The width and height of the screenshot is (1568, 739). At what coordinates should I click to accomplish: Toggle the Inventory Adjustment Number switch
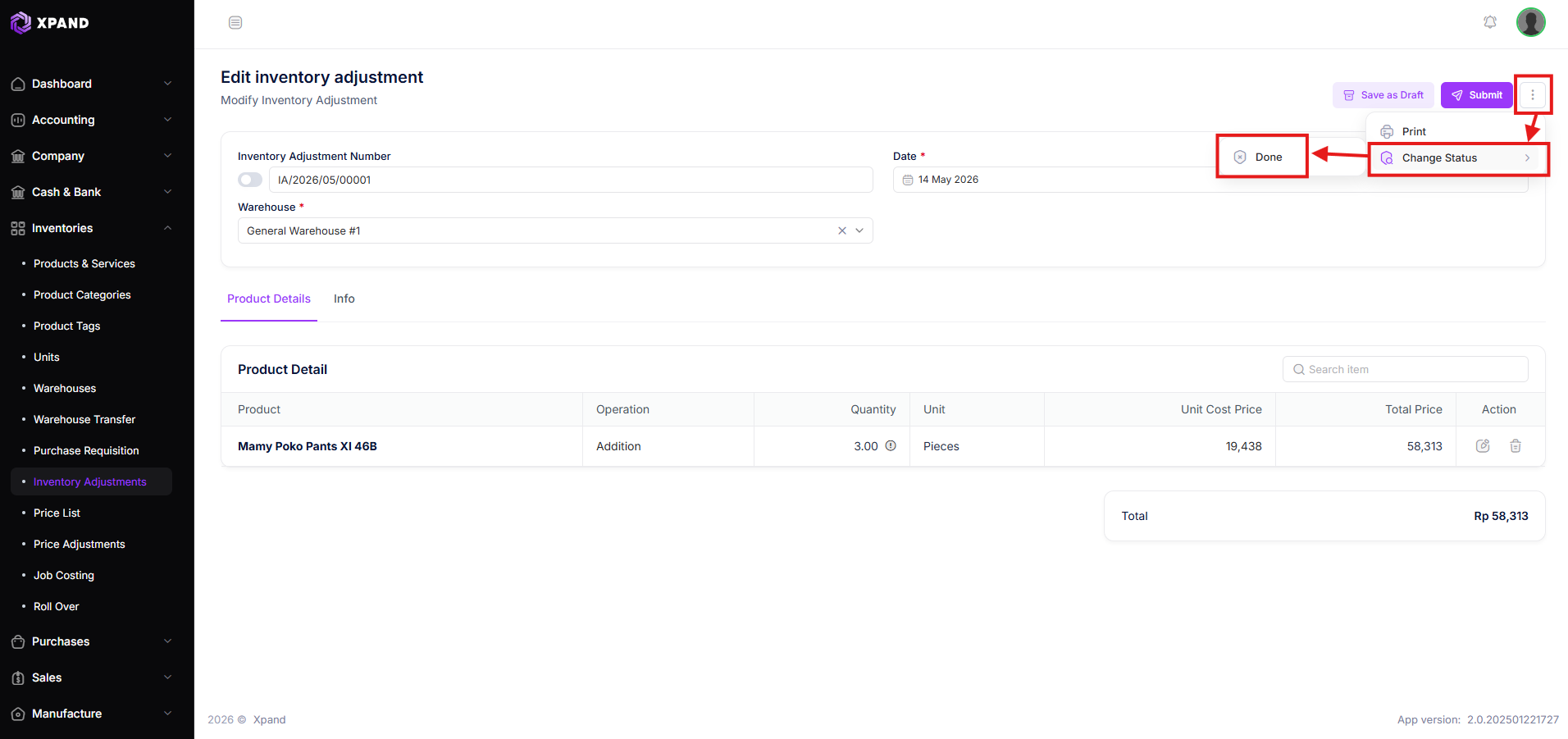point(250,180)
